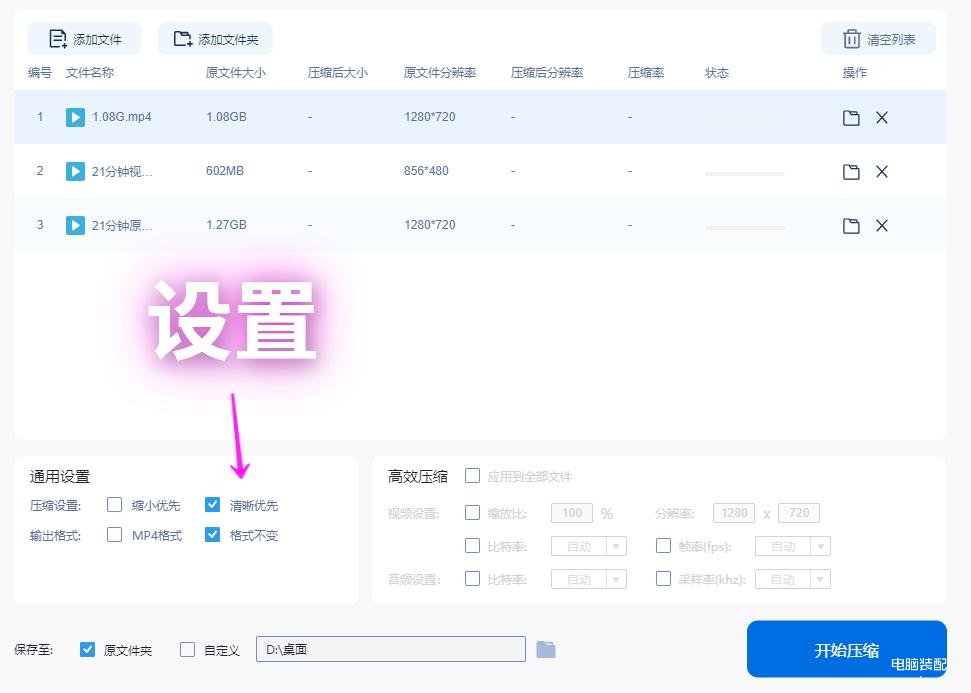Click the resolution width field 1280
This screenshot has height=693, width=971.
tap(734, 513)
